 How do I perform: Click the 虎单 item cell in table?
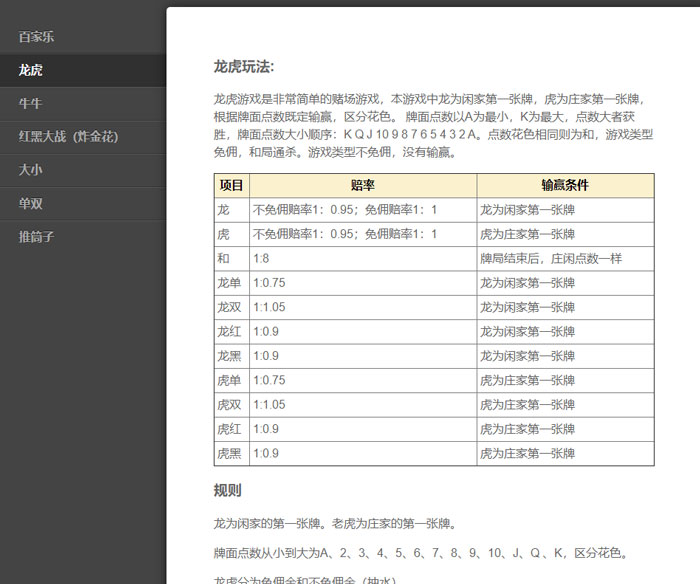[231, 380]
